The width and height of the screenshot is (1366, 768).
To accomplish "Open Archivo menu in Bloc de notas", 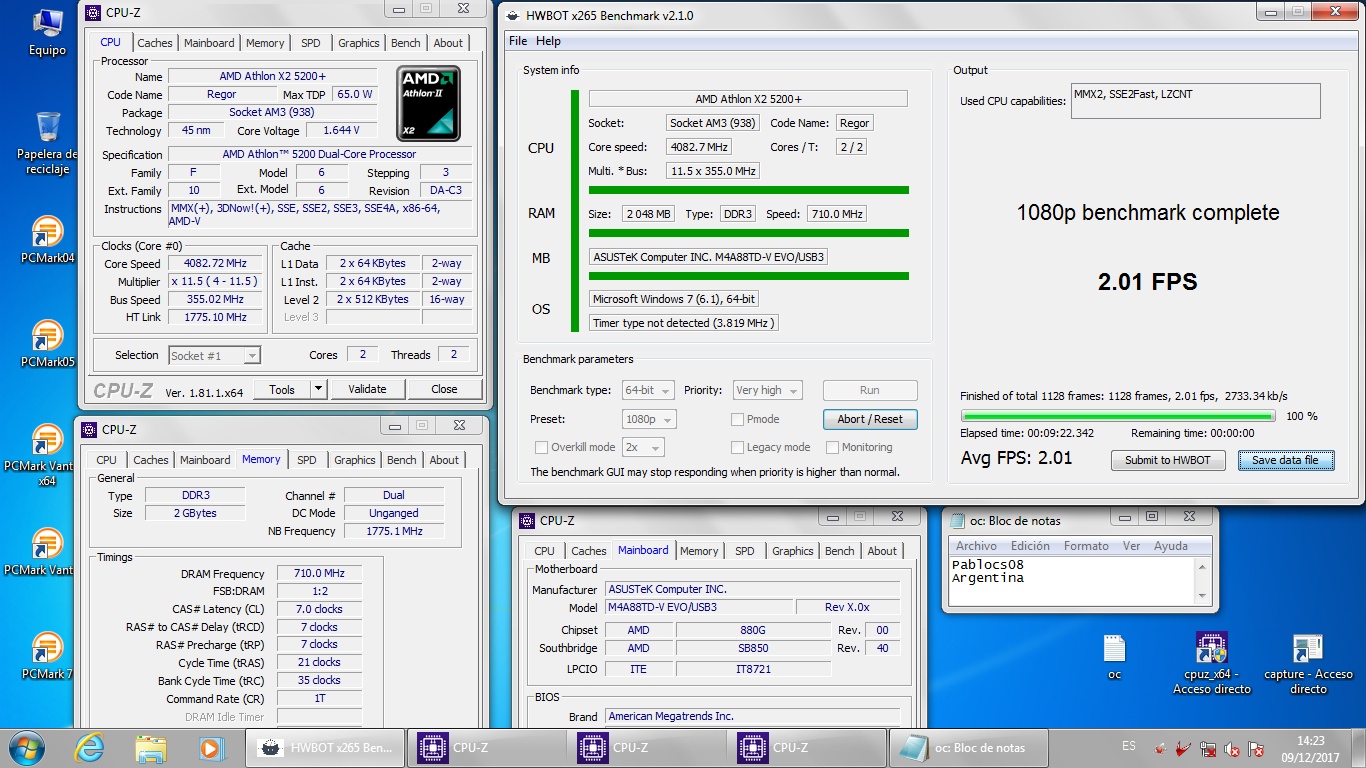I will tap(976, 546).
